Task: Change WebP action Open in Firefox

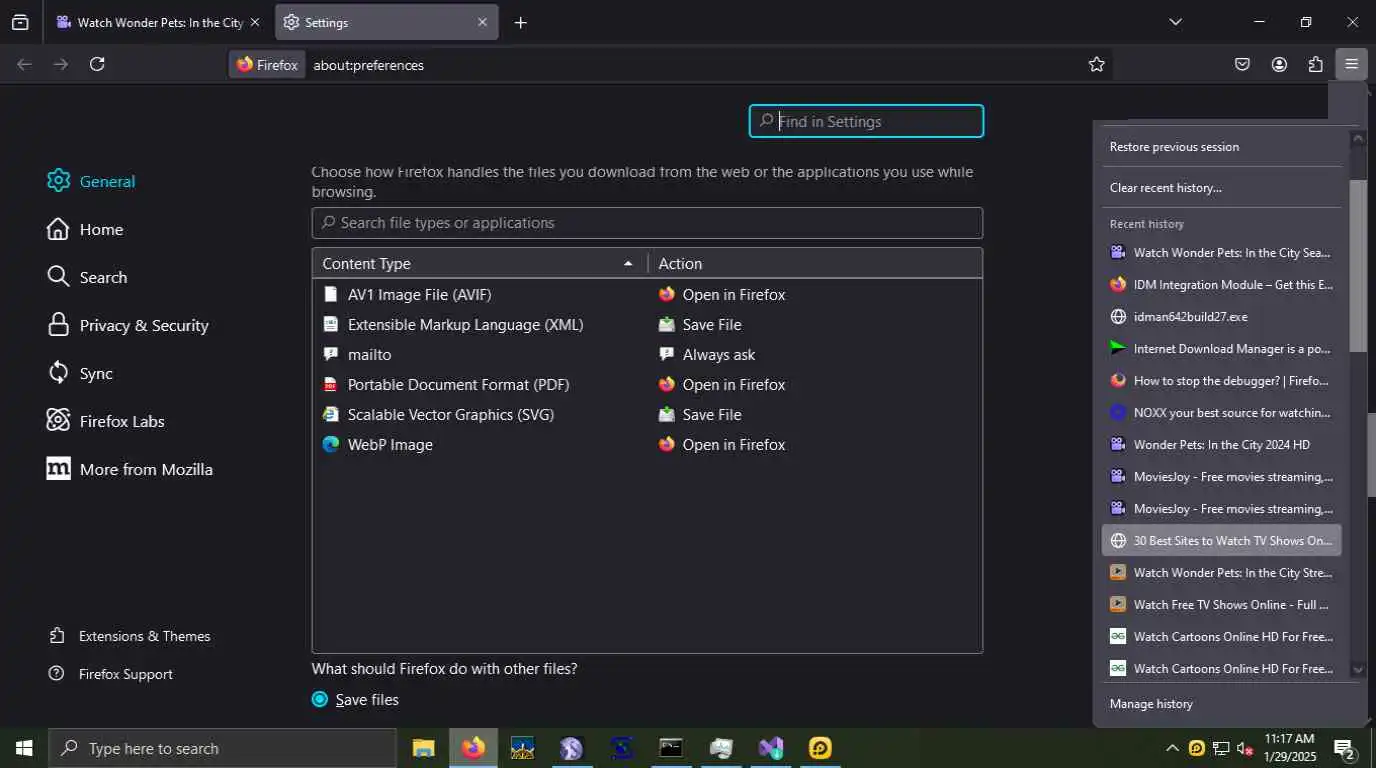Action: [x=722, y=445]
